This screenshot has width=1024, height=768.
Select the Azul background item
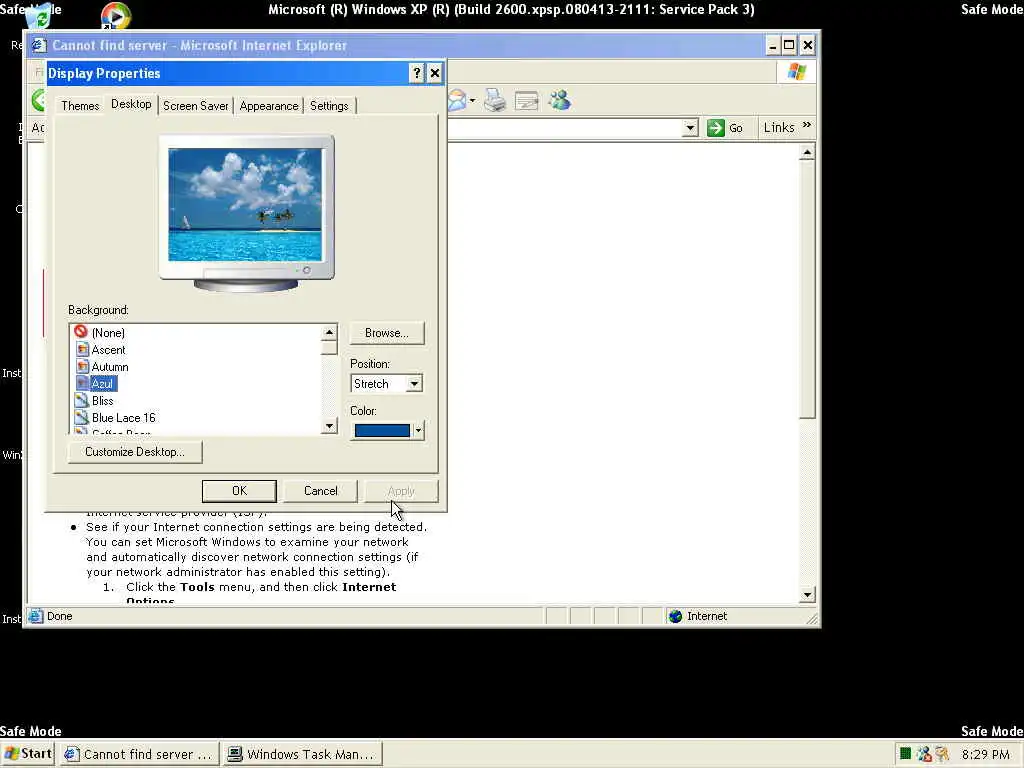[103, 384]
